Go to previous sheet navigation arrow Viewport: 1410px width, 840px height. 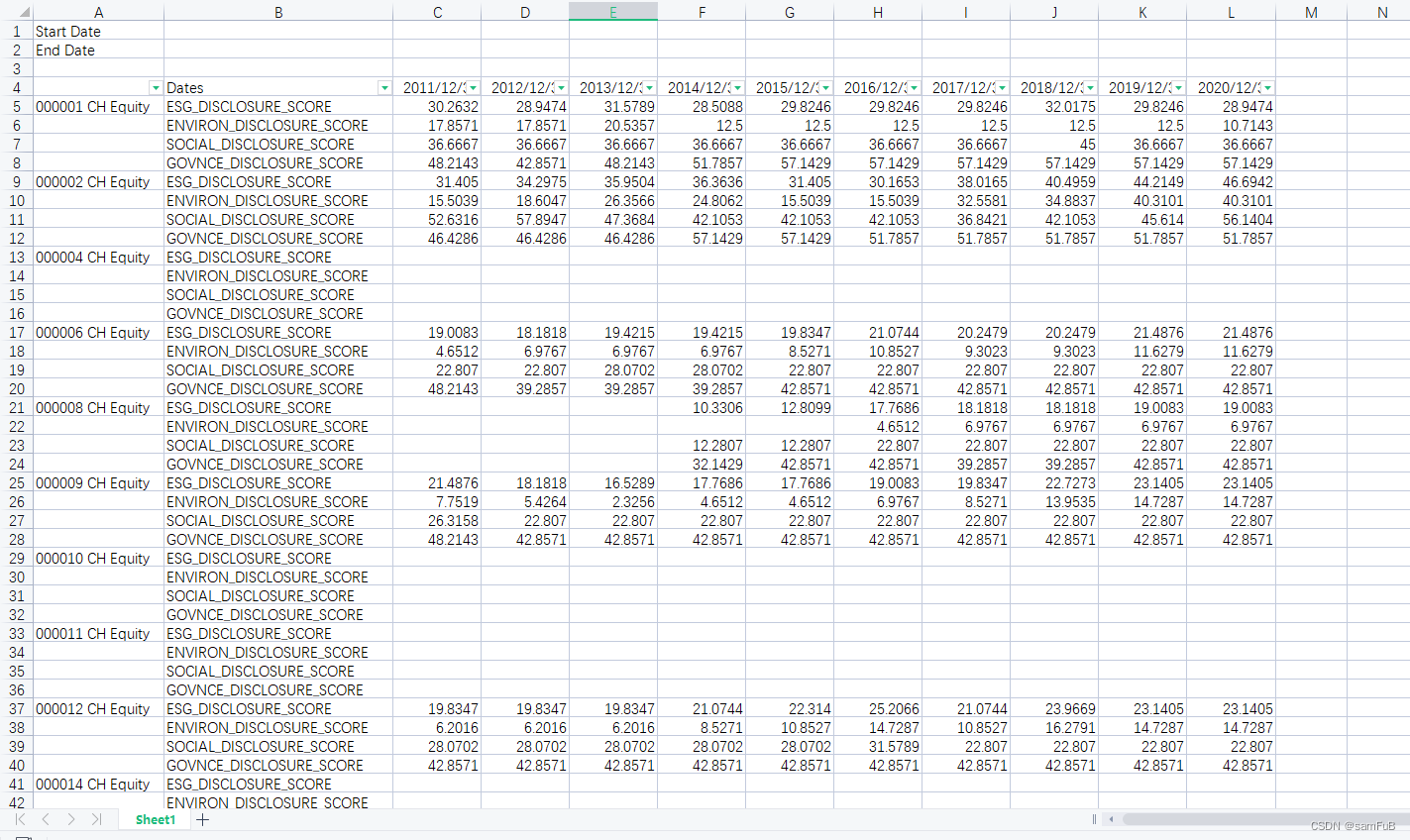point(46,819)
